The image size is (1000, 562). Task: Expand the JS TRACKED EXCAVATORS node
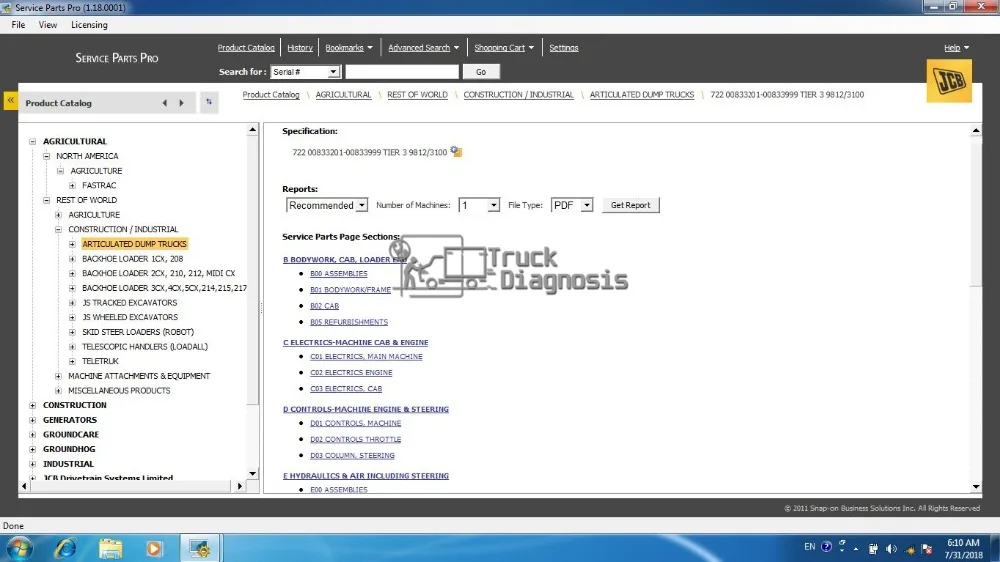point(72,303)
